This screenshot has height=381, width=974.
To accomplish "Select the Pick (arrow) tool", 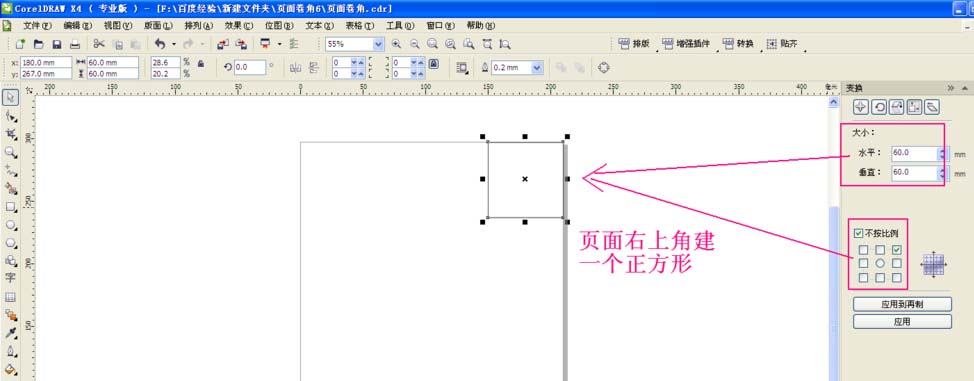I will (11, 98).
